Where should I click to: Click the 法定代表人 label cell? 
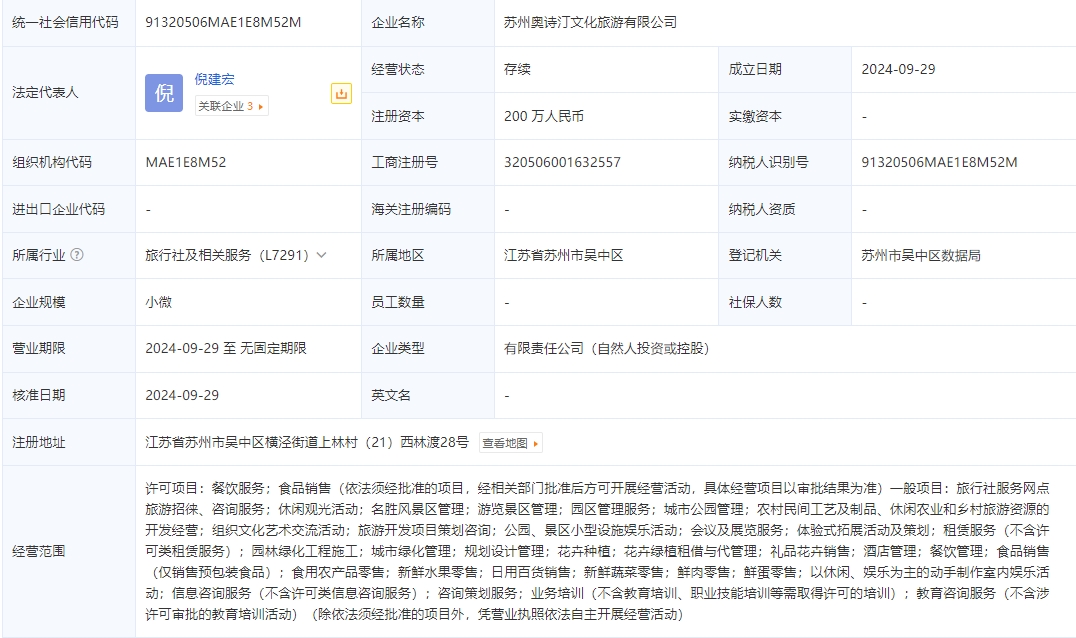(x=69, y=93)
